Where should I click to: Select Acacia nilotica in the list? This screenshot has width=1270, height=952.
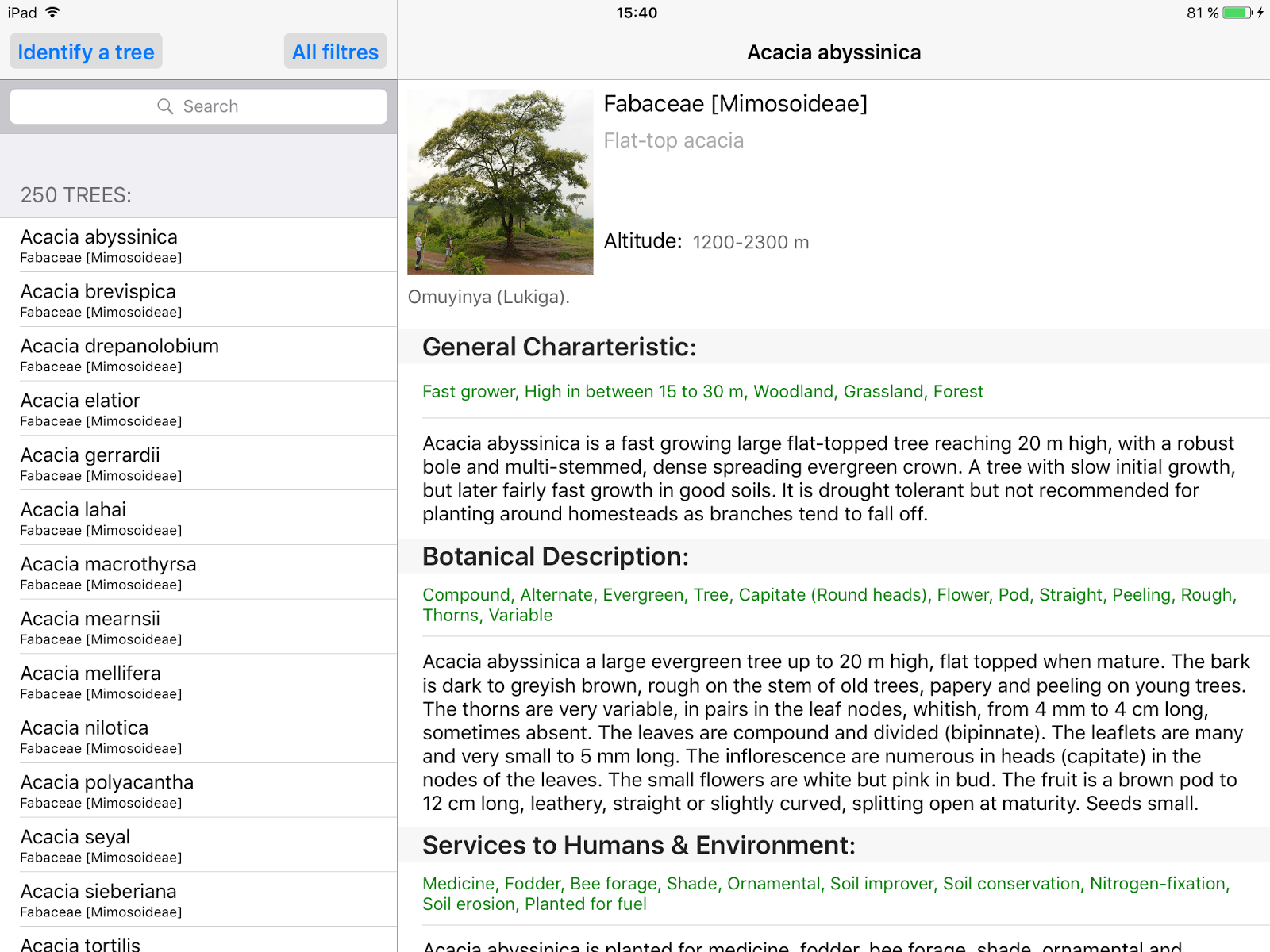pos(198,736)
